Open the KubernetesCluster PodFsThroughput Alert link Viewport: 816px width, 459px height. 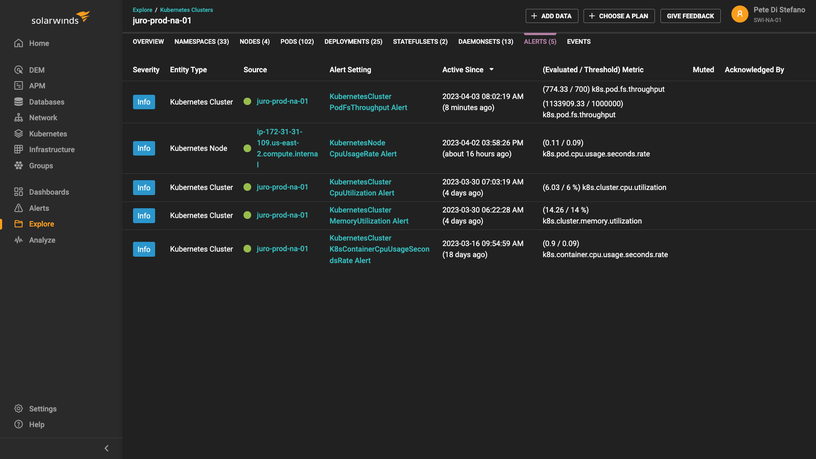pos(368,102)
